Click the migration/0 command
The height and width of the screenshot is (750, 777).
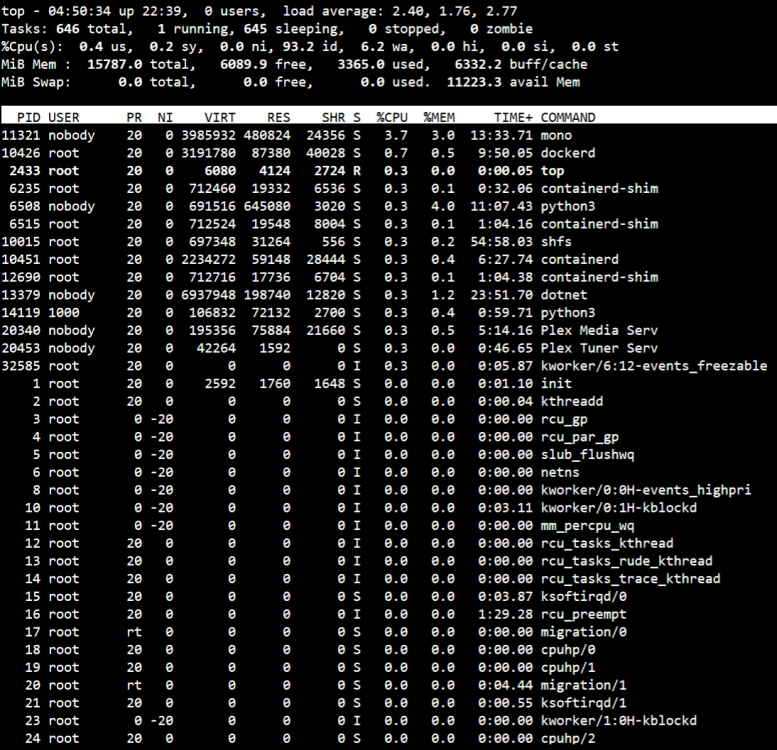[583, 632]
